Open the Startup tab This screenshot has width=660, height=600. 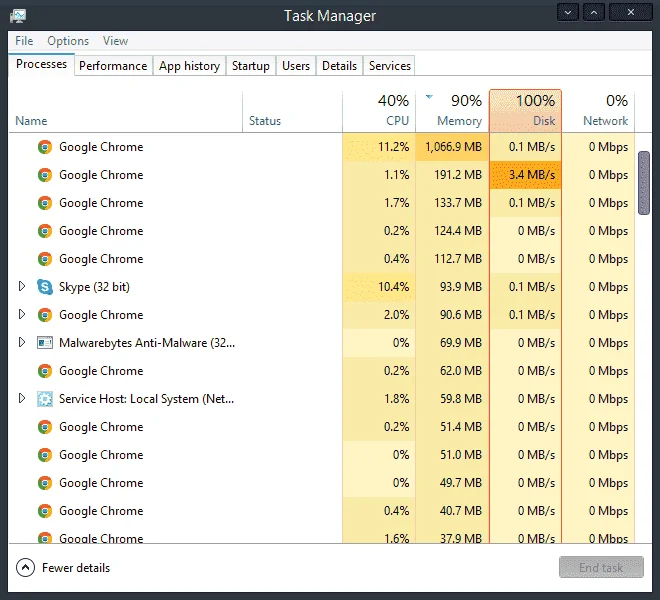pyautogui.click(x=251, y=66)
